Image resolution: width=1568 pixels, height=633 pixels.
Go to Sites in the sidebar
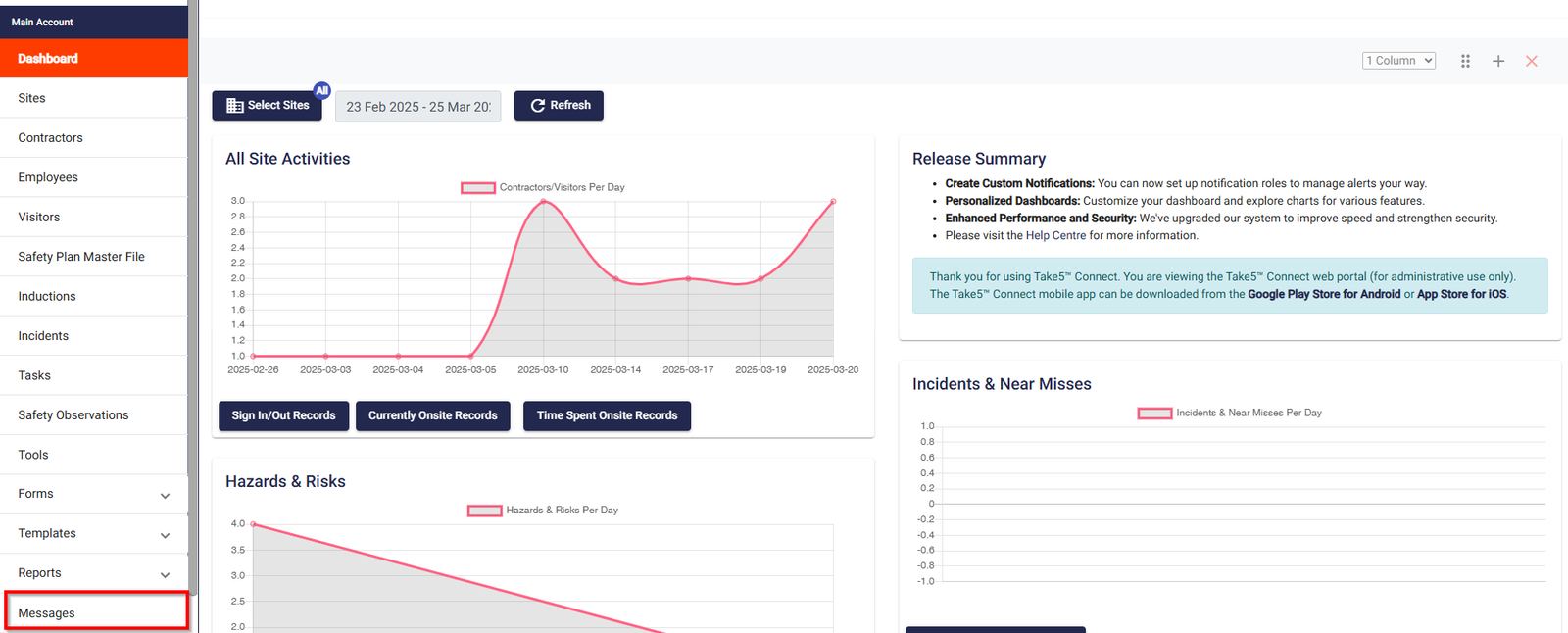(x=94, y=98)
